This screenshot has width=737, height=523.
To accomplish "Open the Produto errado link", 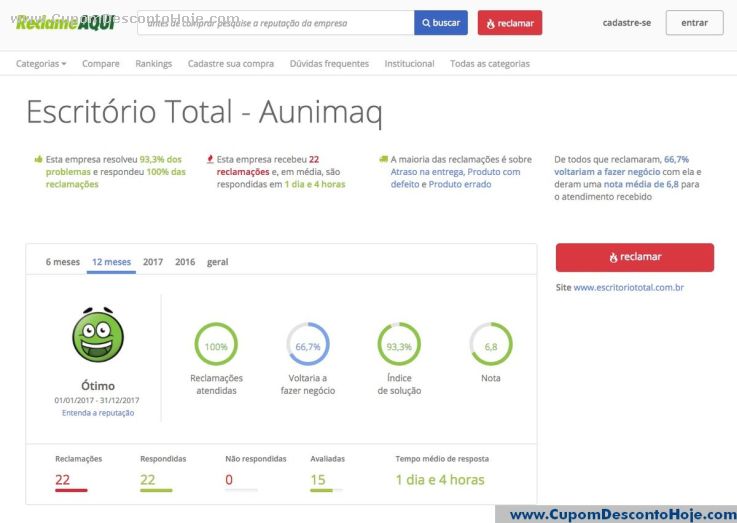I will click(x=460, y=184).
